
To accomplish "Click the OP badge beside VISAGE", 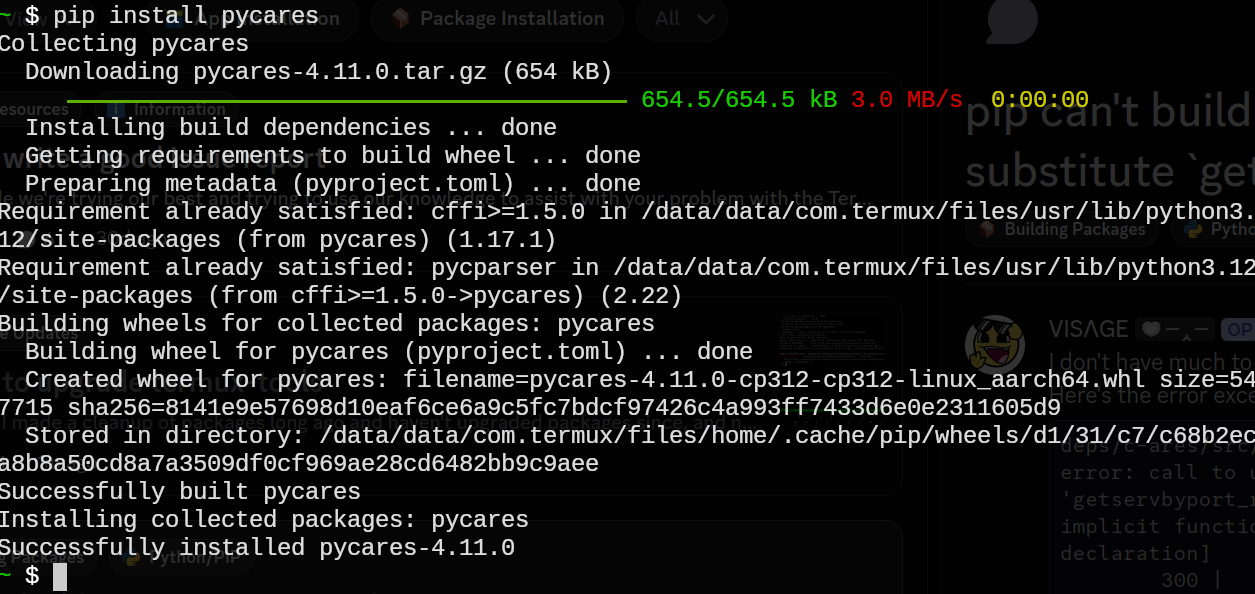I will click(1240, 329).
